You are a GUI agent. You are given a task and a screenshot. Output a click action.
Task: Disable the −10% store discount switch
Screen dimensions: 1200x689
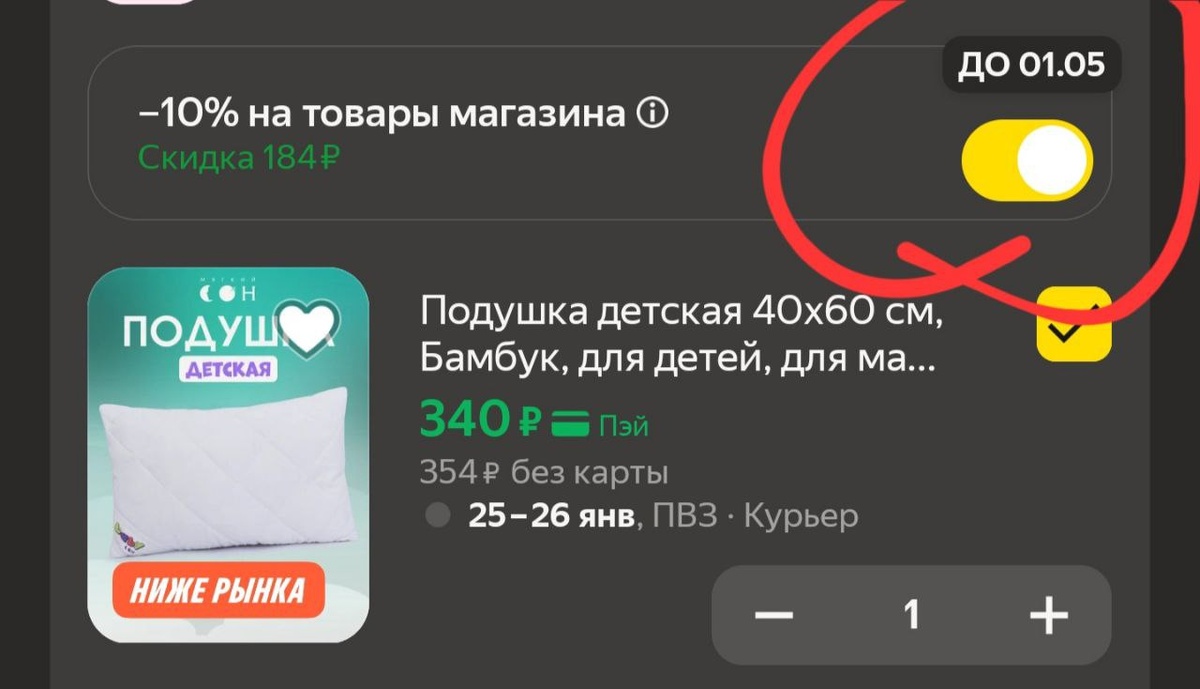click(x=1027, y=160)
